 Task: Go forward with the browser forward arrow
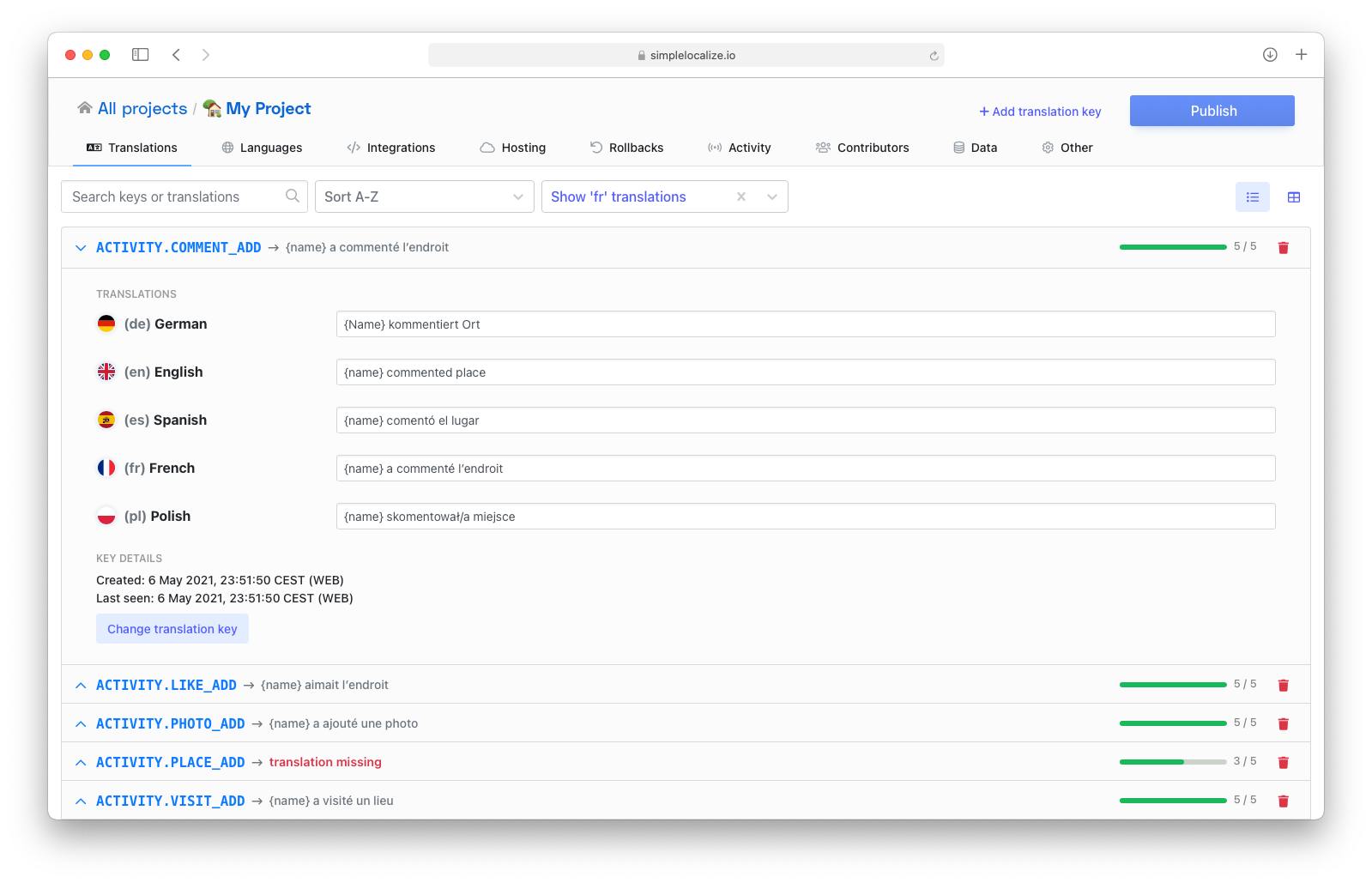pyautogui.click(x=206, y=55)
